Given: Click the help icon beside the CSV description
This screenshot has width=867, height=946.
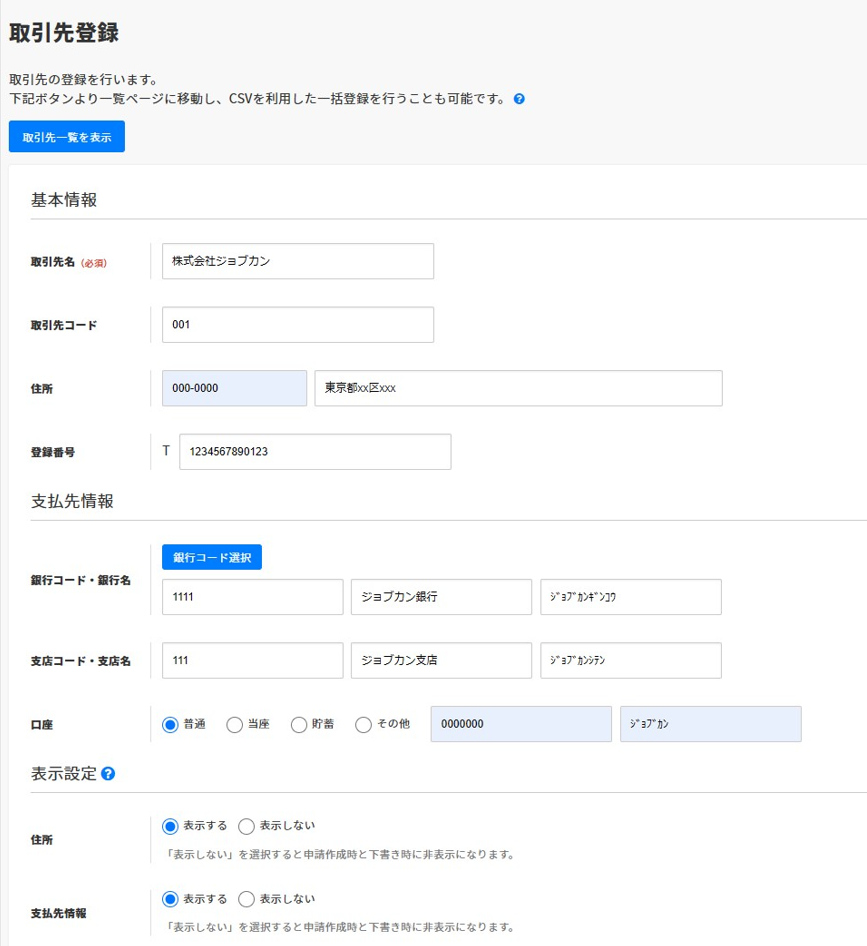Looking at the screenshot, I should [519, 99].
